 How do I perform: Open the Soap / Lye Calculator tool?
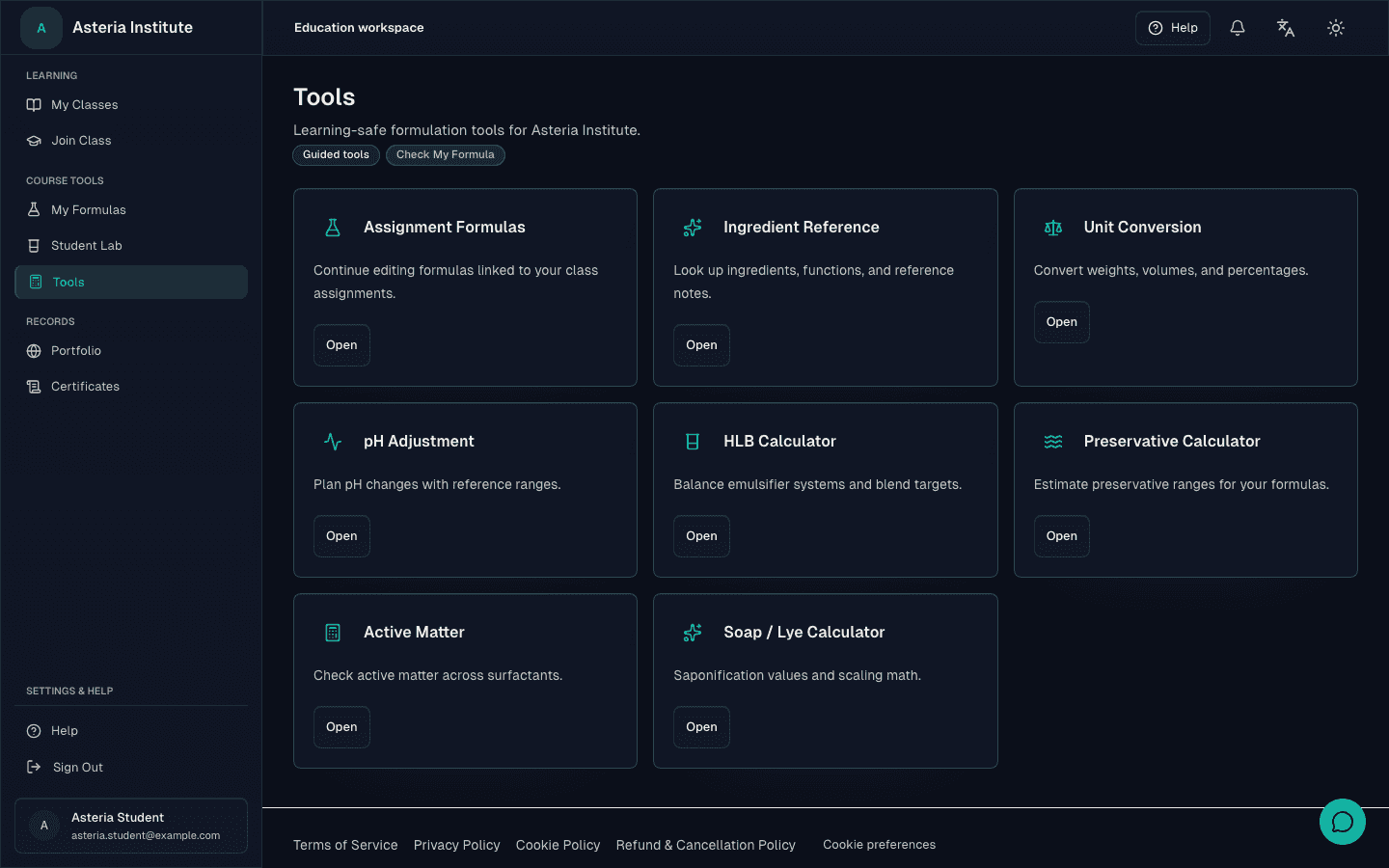[x=701, y=727]
